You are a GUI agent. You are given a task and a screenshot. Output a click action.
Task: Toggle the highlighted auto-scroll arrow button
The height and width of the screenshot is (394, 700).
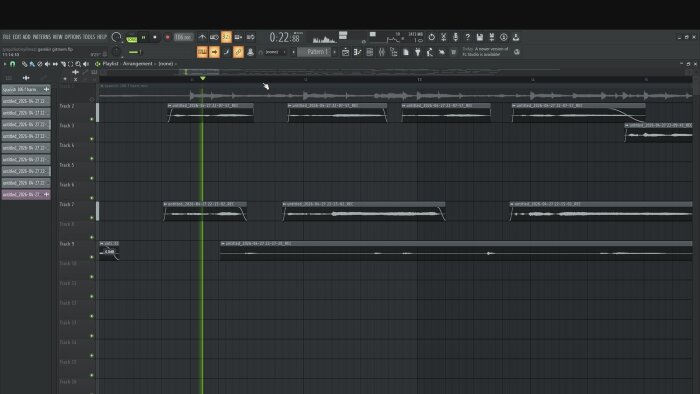tap(214, 52)
